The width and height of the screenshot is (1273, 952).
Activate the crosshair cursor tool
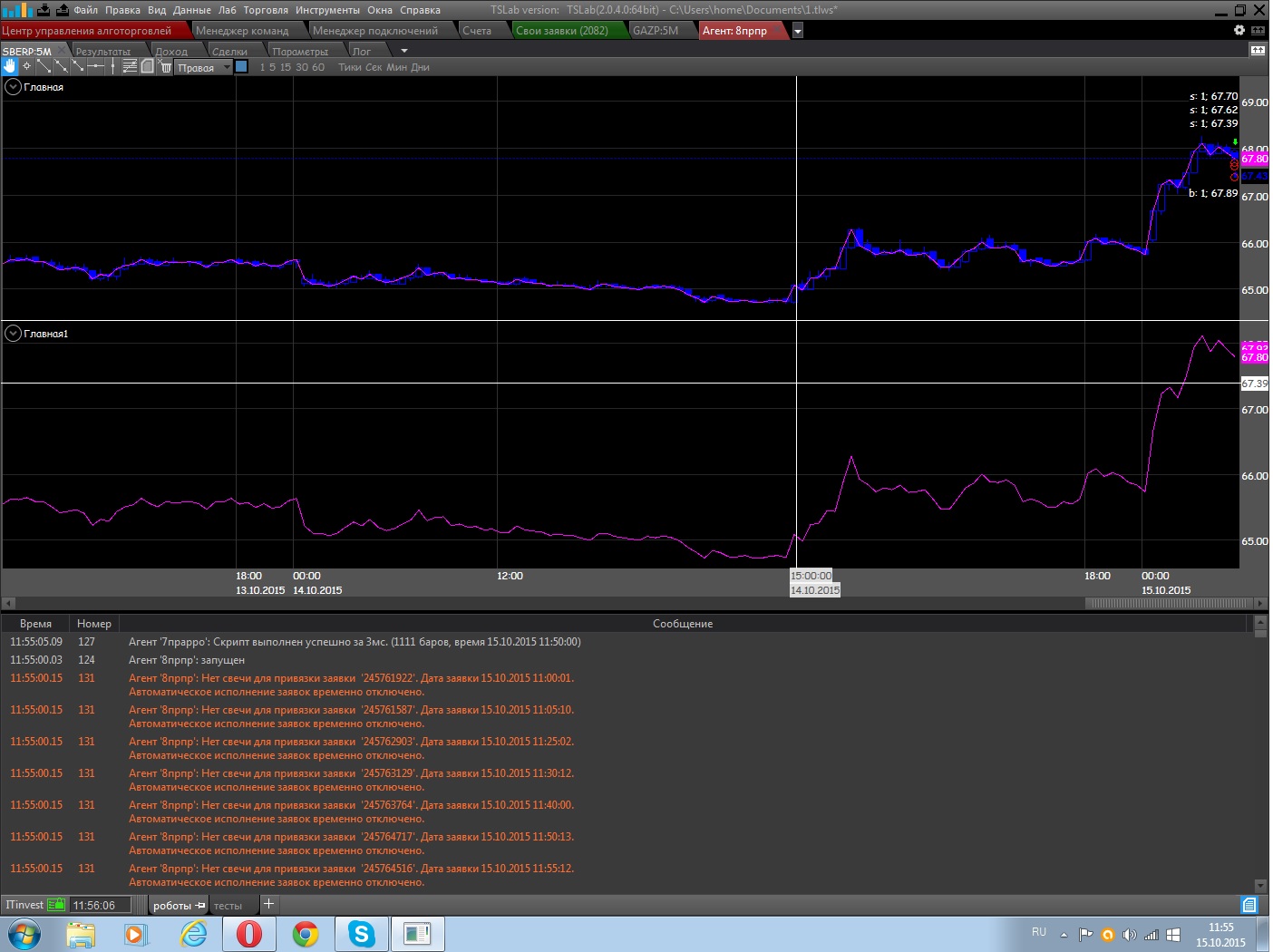[x=26, y=66]
